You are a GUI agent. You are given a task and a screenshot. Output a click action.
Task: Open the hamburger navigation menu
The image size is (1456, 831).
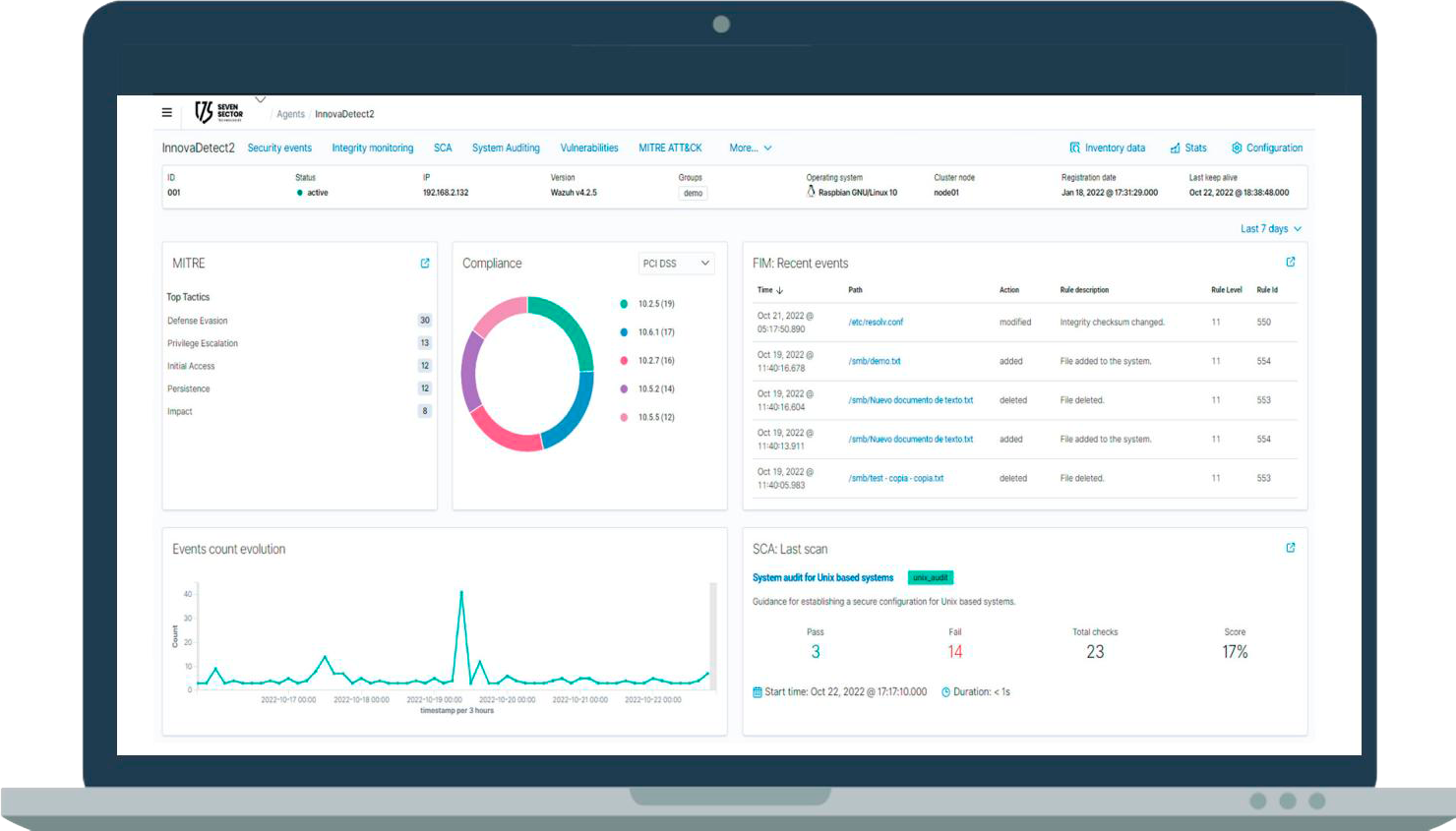click(x=167, y=112)
